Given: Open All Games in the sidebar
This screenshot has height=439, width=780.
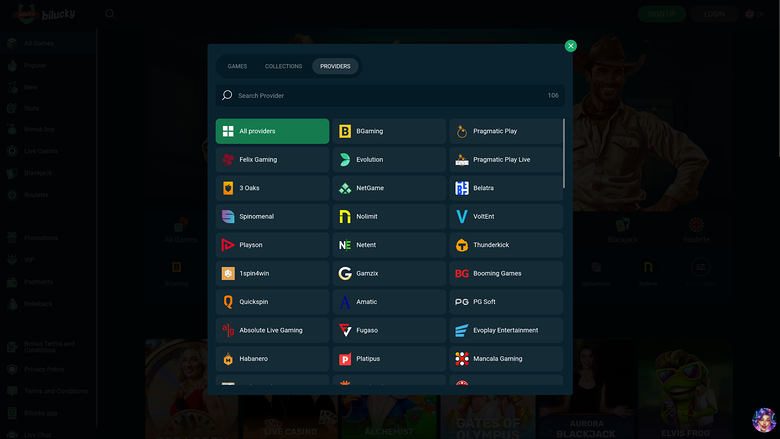Looking at the screenshot, I should coord(48,43).
